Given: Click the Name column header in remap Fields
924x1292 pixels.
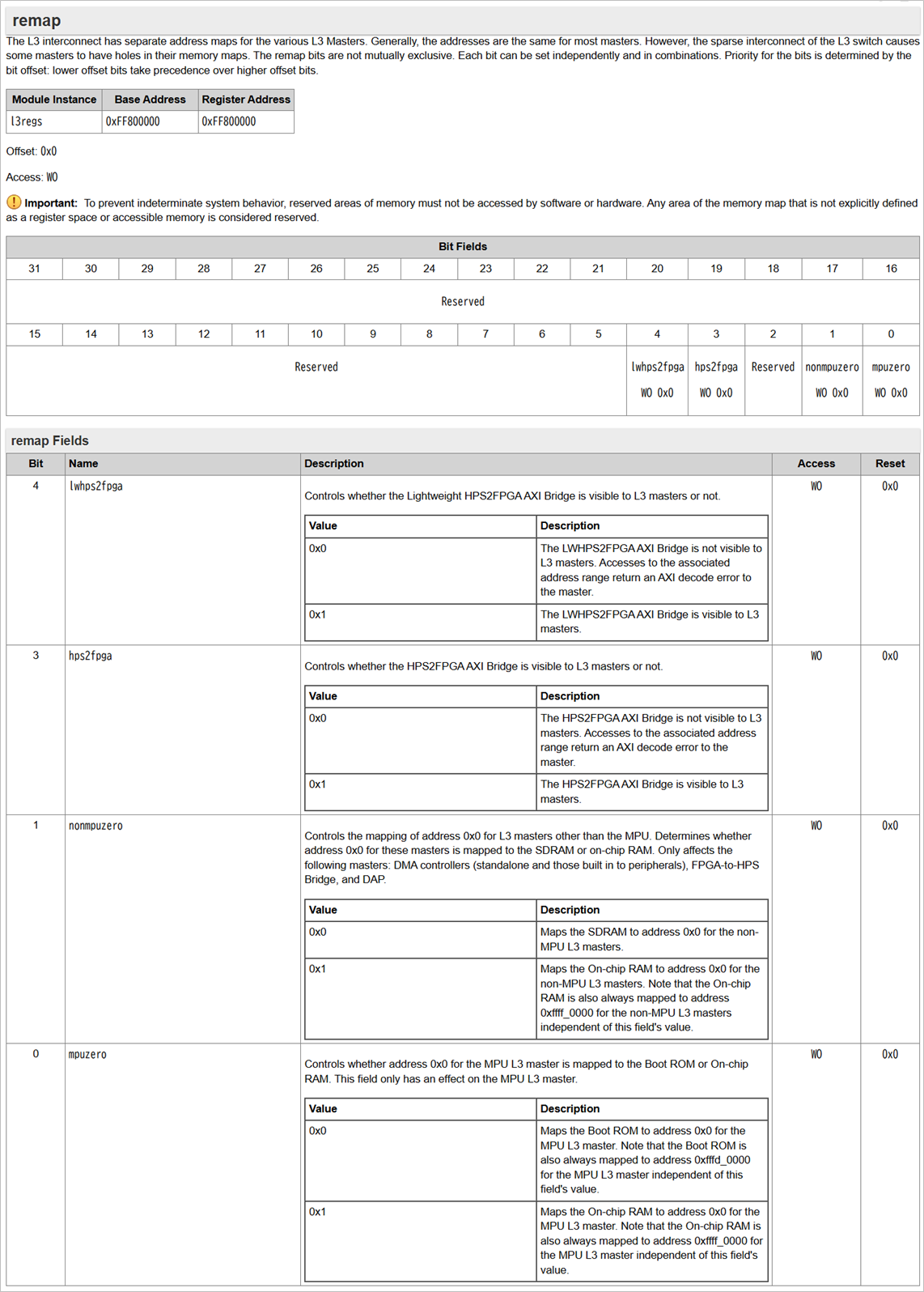Looking at the screenshot, I should coord(83,464).
